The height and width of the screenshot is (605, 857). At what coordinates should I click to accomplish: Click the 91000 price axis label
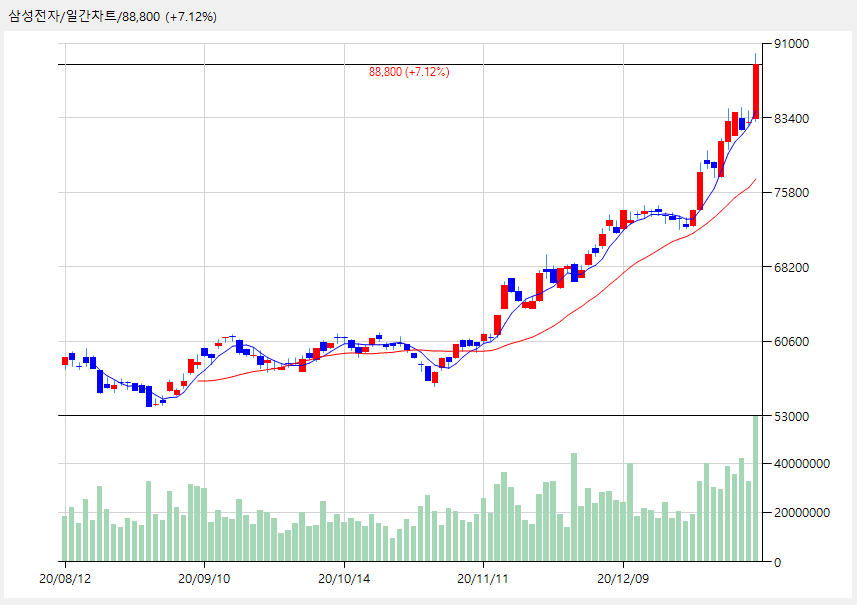791,44
